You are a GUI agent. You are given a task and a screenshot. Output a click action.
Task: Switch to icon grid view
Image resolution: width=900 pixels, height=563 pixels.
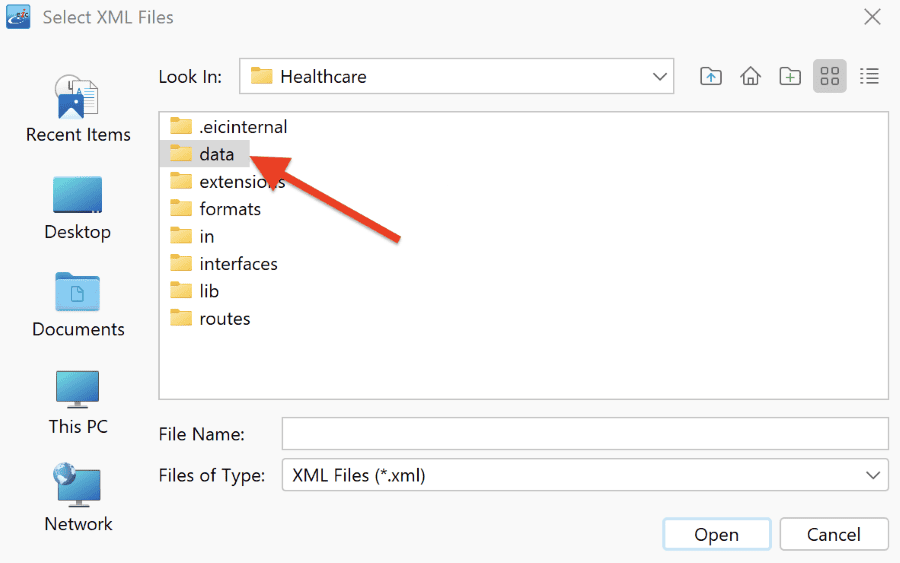click(829, 76)
